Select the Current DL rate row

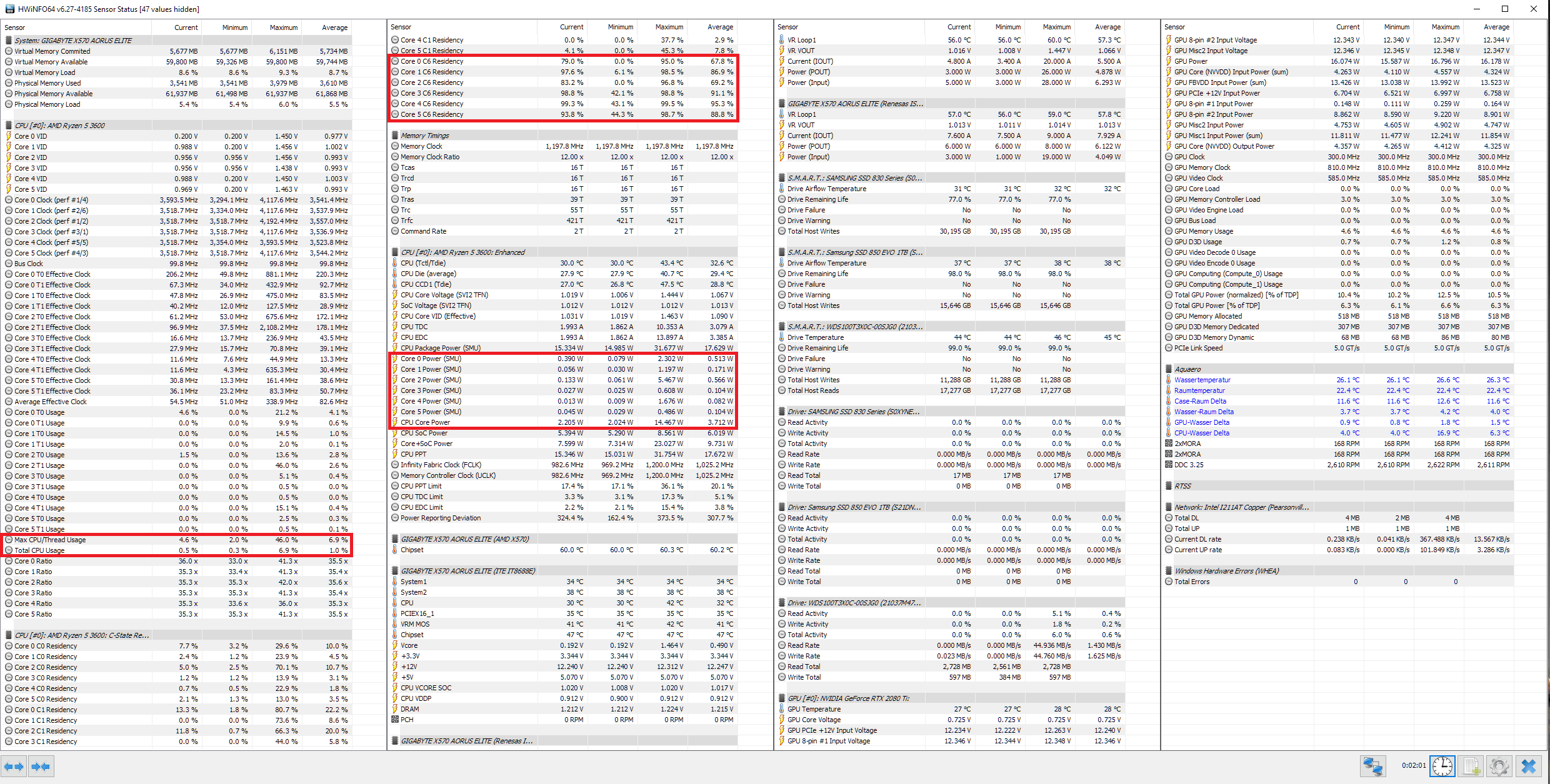(1338, 539)
